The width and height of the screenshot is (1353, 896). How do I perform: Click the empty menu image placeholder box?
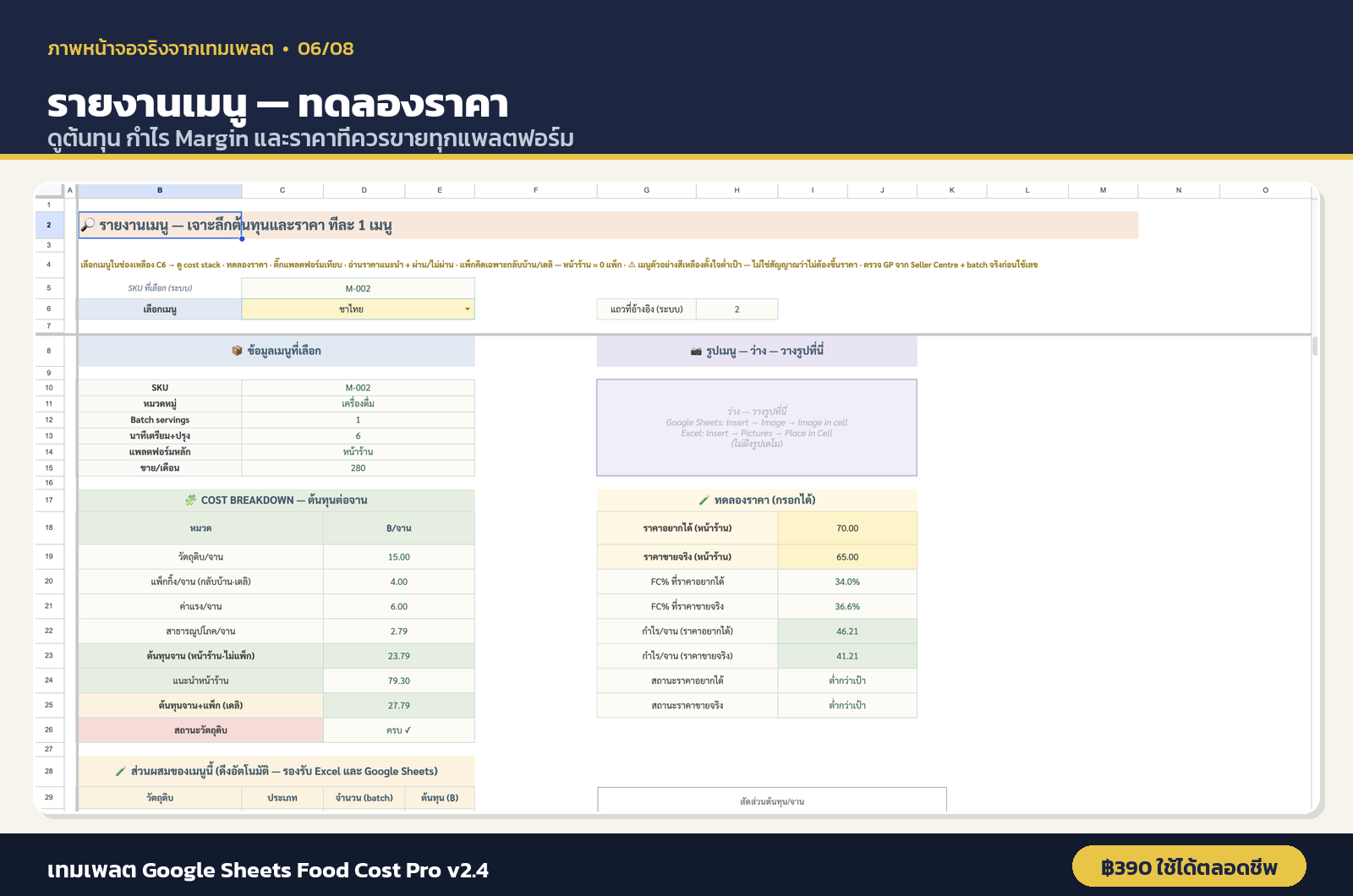coord(757,428)
